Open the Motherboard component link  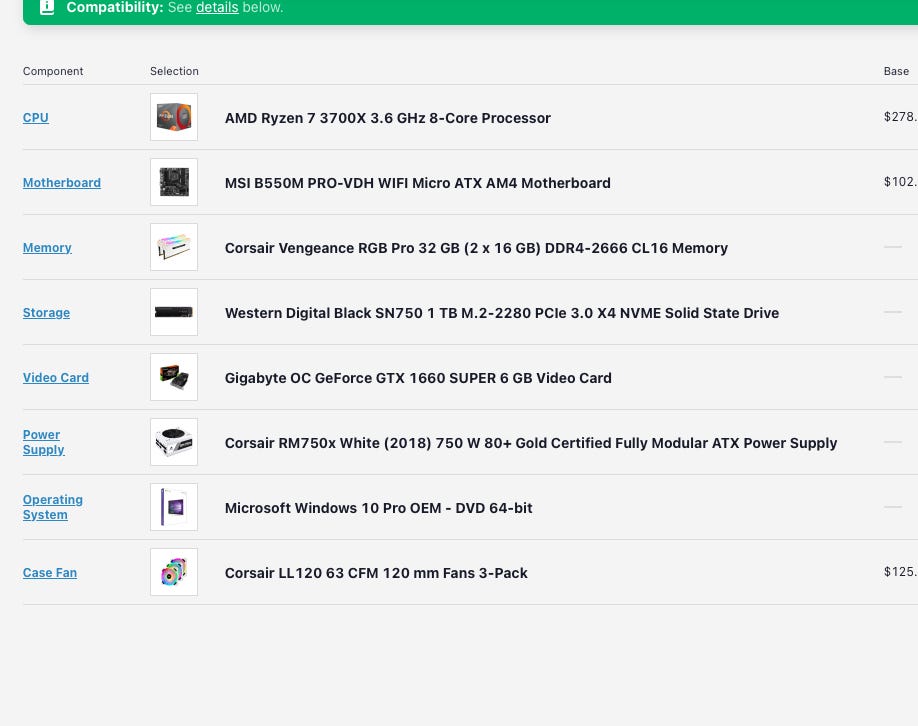61,183
